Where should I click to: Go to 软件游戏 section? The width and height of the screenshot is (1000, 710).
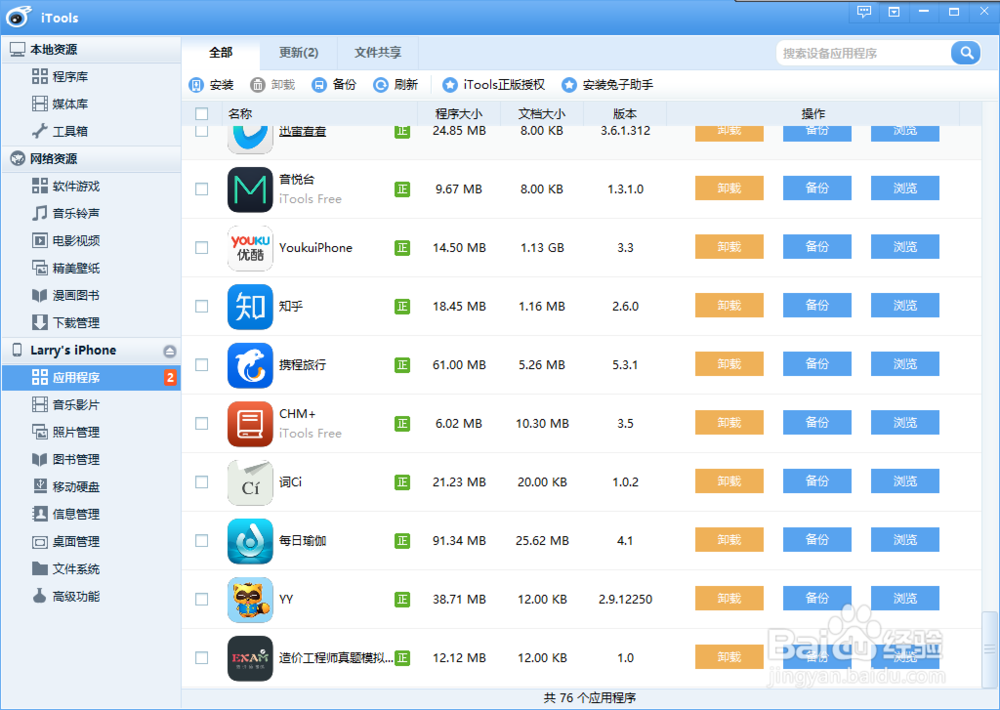(66, 186)
